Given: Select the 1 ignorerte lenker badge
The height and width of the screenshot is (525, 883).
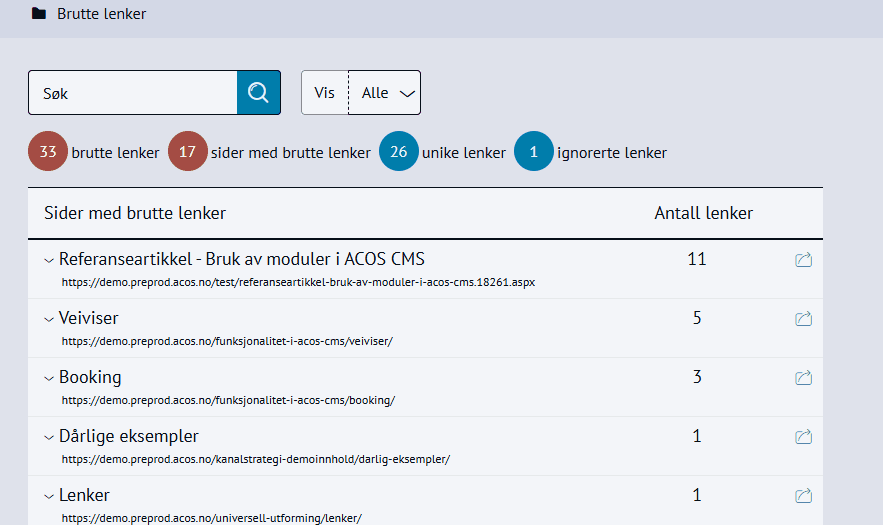Looking at the screenshot, I should (x=534, y=152).
